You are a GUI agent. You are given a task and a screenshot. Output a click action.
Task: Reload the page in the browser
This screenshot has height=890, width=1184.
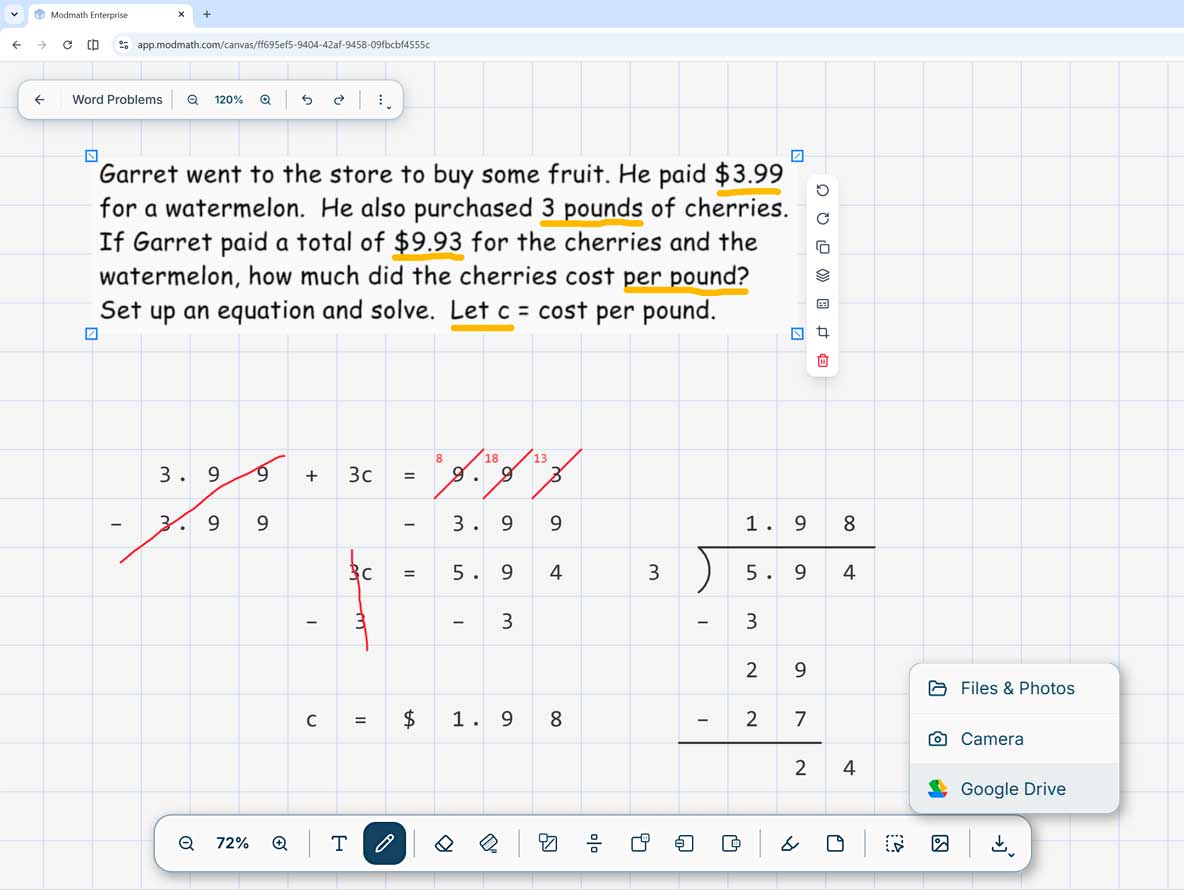point(67,45)
